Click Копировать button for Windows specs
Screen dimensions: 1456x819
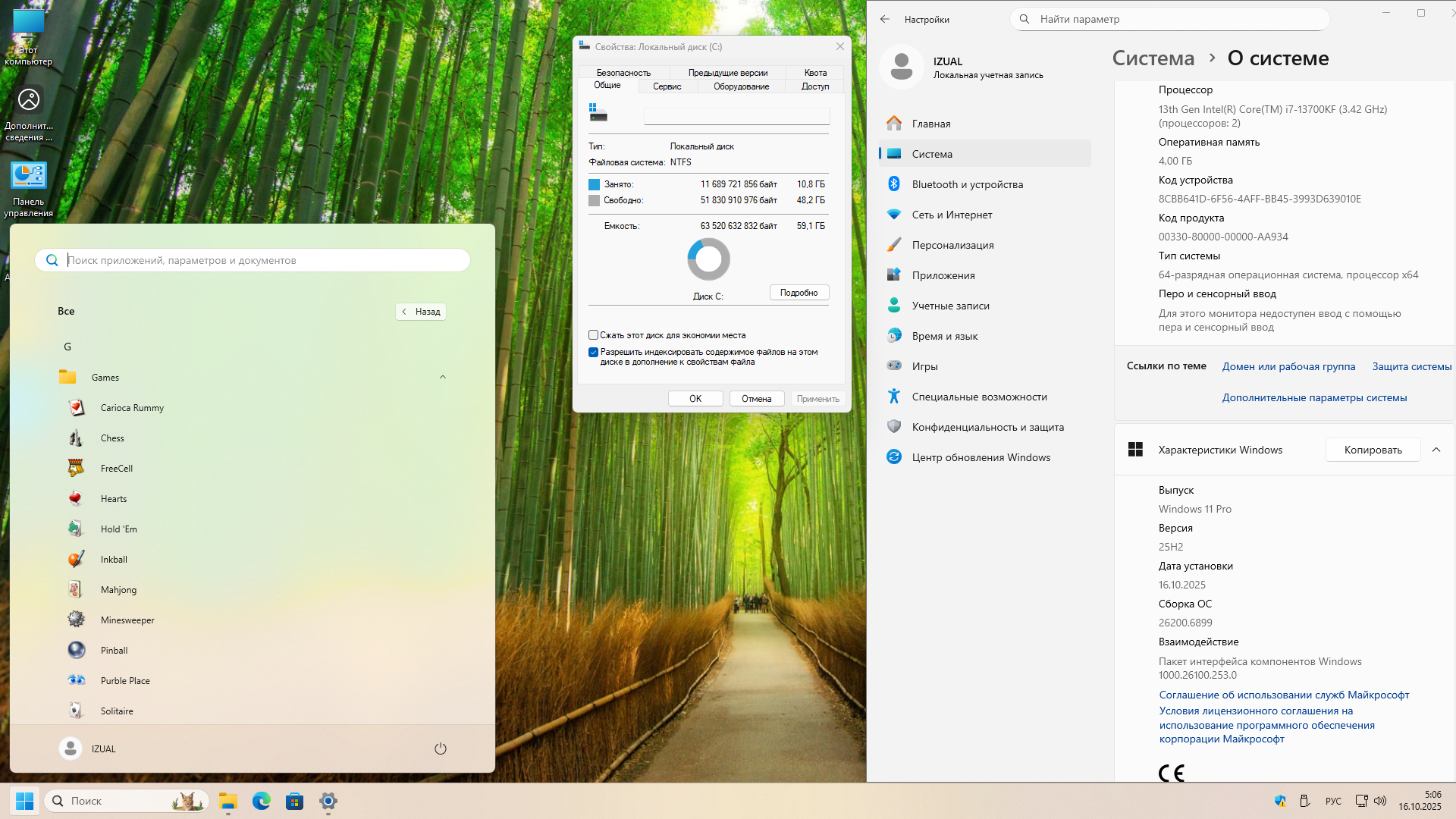[1372, 450]
